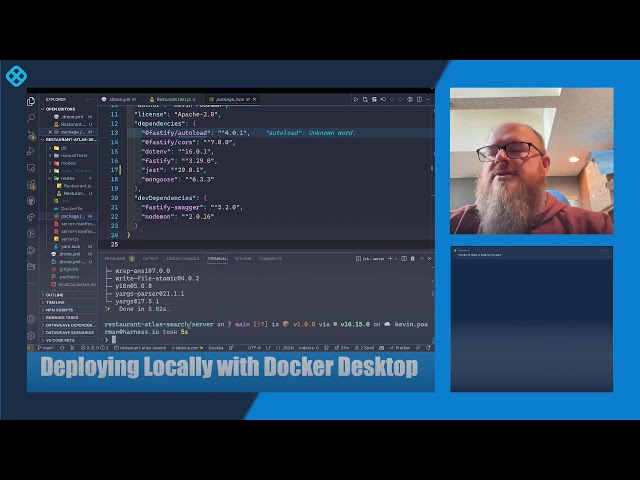Click sync changes icon in status bar
The width and height of the screenshot is (640, 480).
tap(62, 348)
